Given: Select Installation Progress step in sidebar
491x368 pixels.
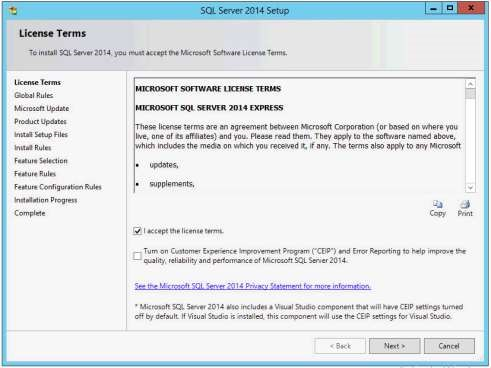Looking at the screenshot, I should 46,200.
